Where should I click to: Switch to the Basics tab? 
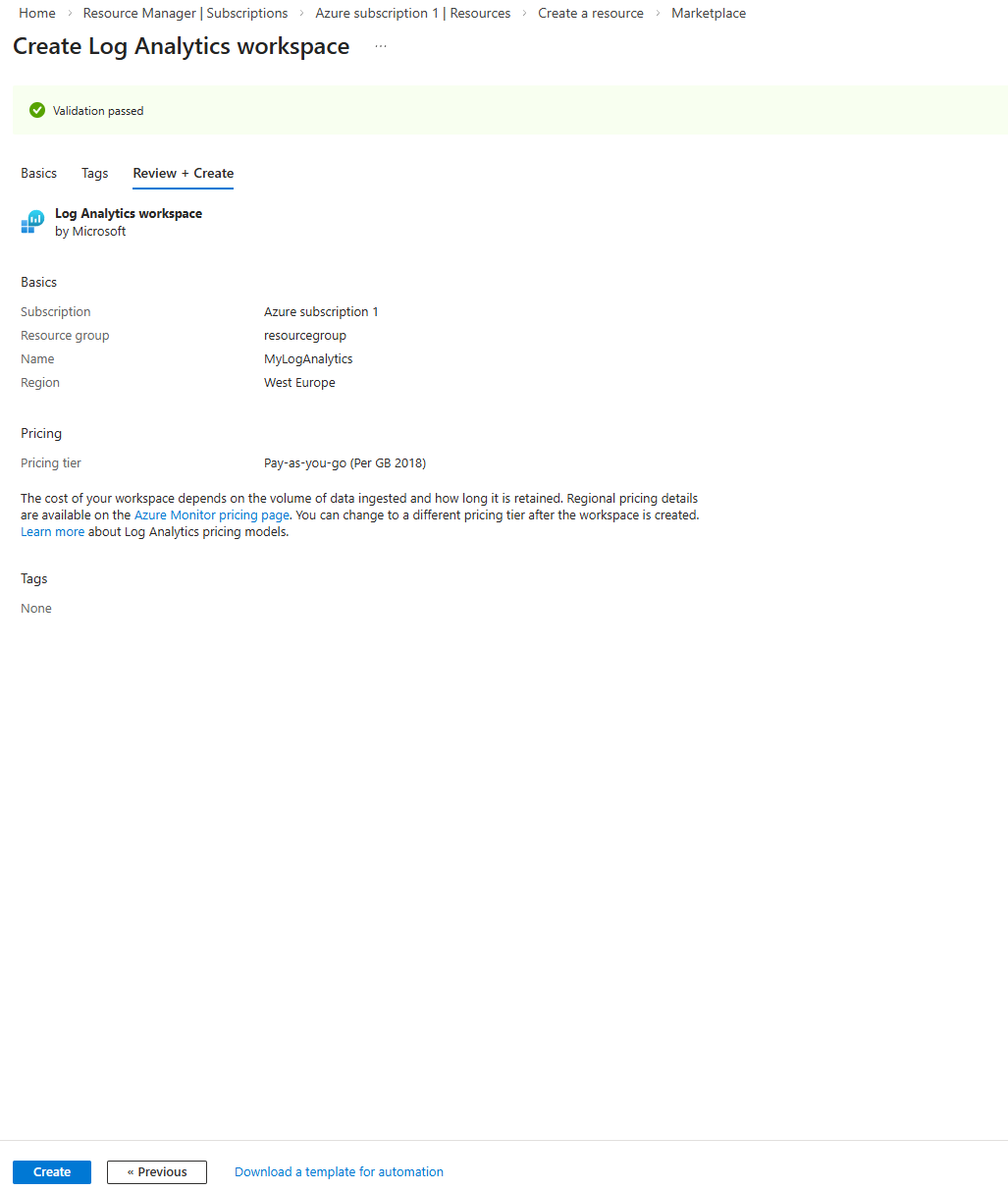[38, 173]
